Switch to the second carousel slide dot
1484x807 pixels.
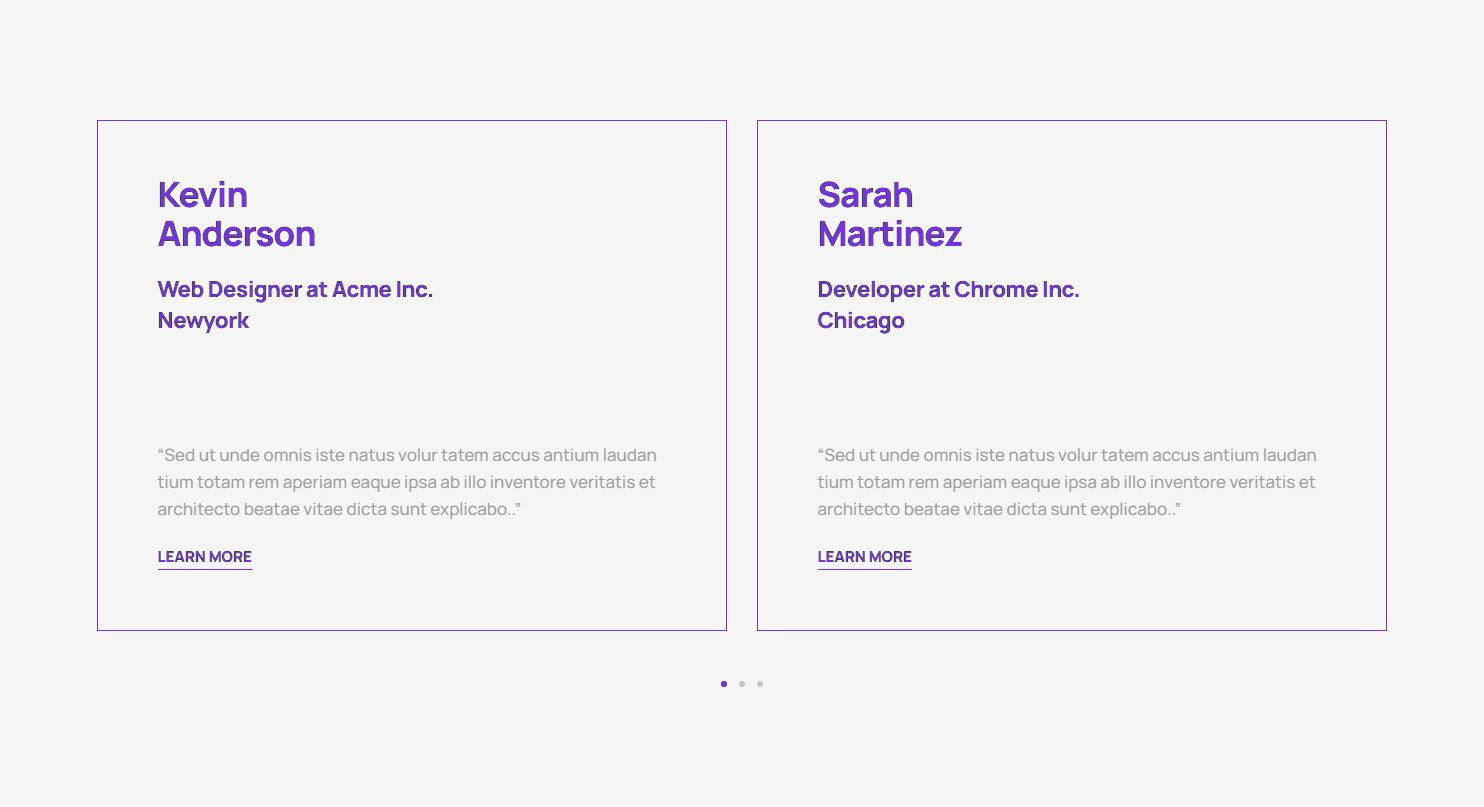(742, 684)
